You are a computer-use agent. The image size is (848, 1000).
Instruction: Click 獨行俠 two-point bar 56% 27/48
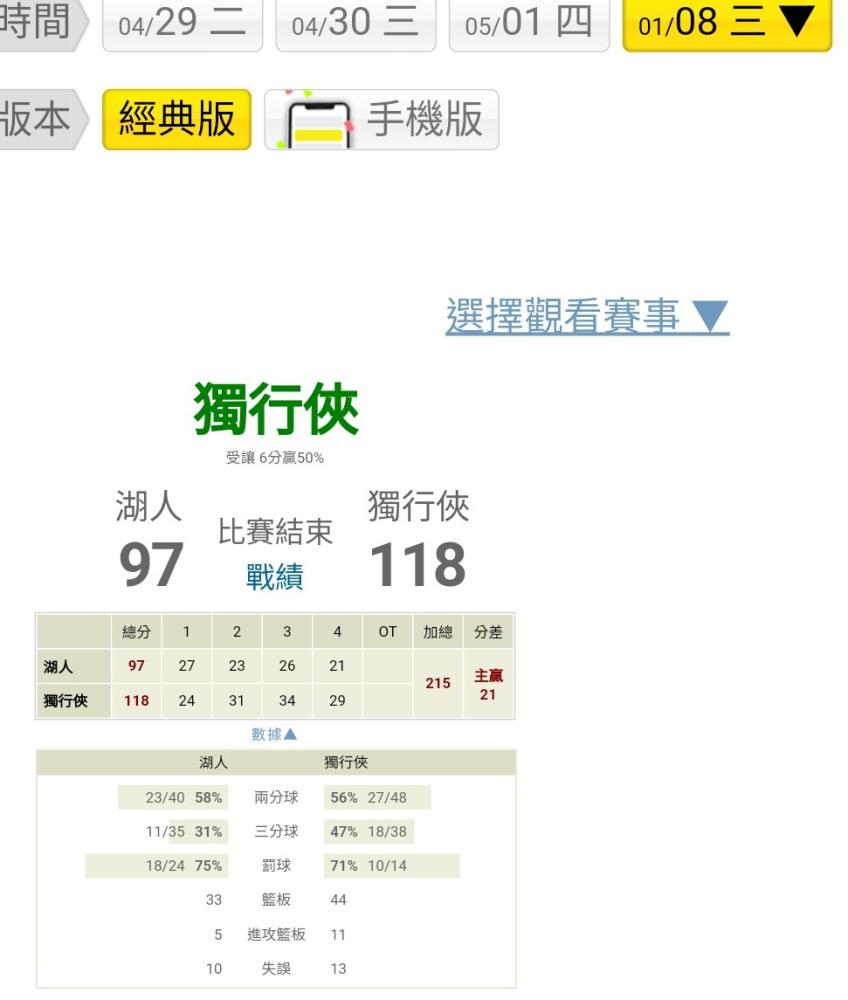[x=377, y=797]
